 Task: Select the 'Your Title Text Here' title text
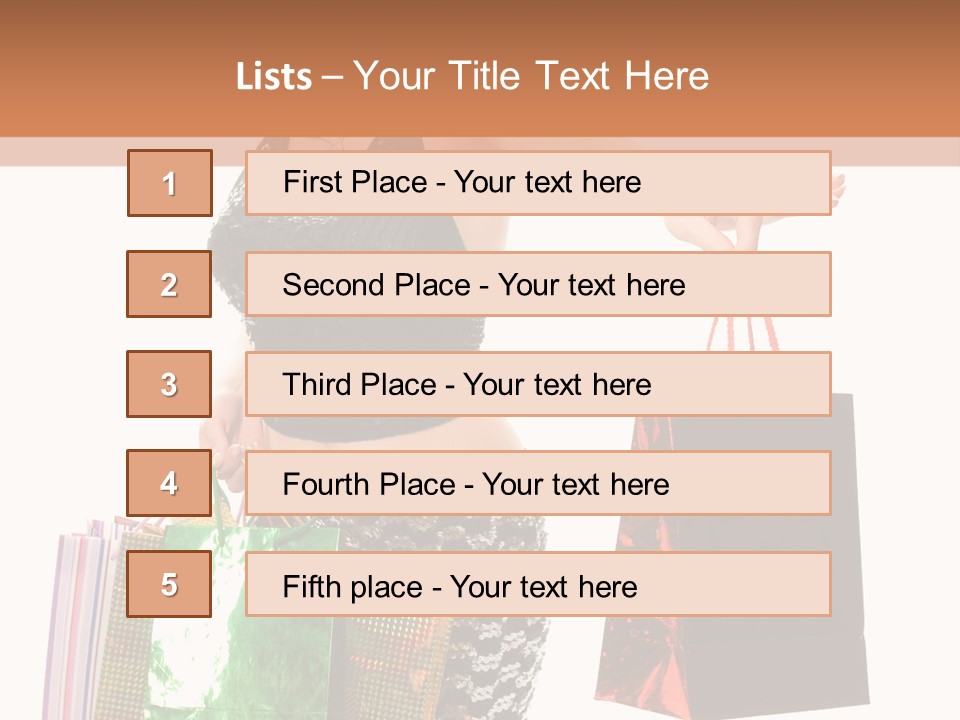pos(531,76)
